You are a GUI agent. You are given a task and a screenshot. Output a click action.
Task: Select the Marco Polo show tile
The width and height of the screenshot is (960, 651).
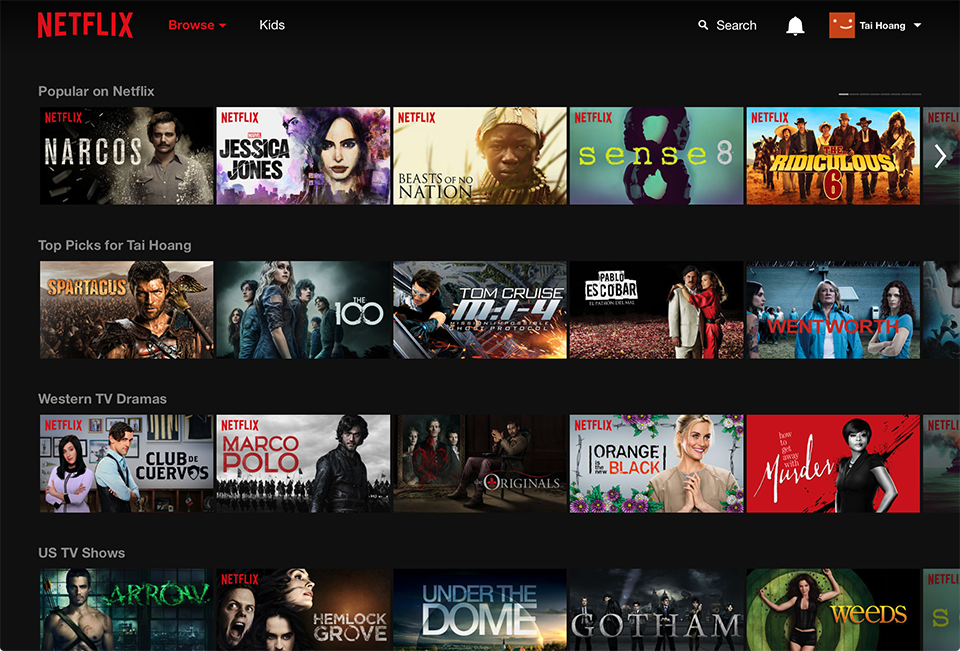pos(303,464)
